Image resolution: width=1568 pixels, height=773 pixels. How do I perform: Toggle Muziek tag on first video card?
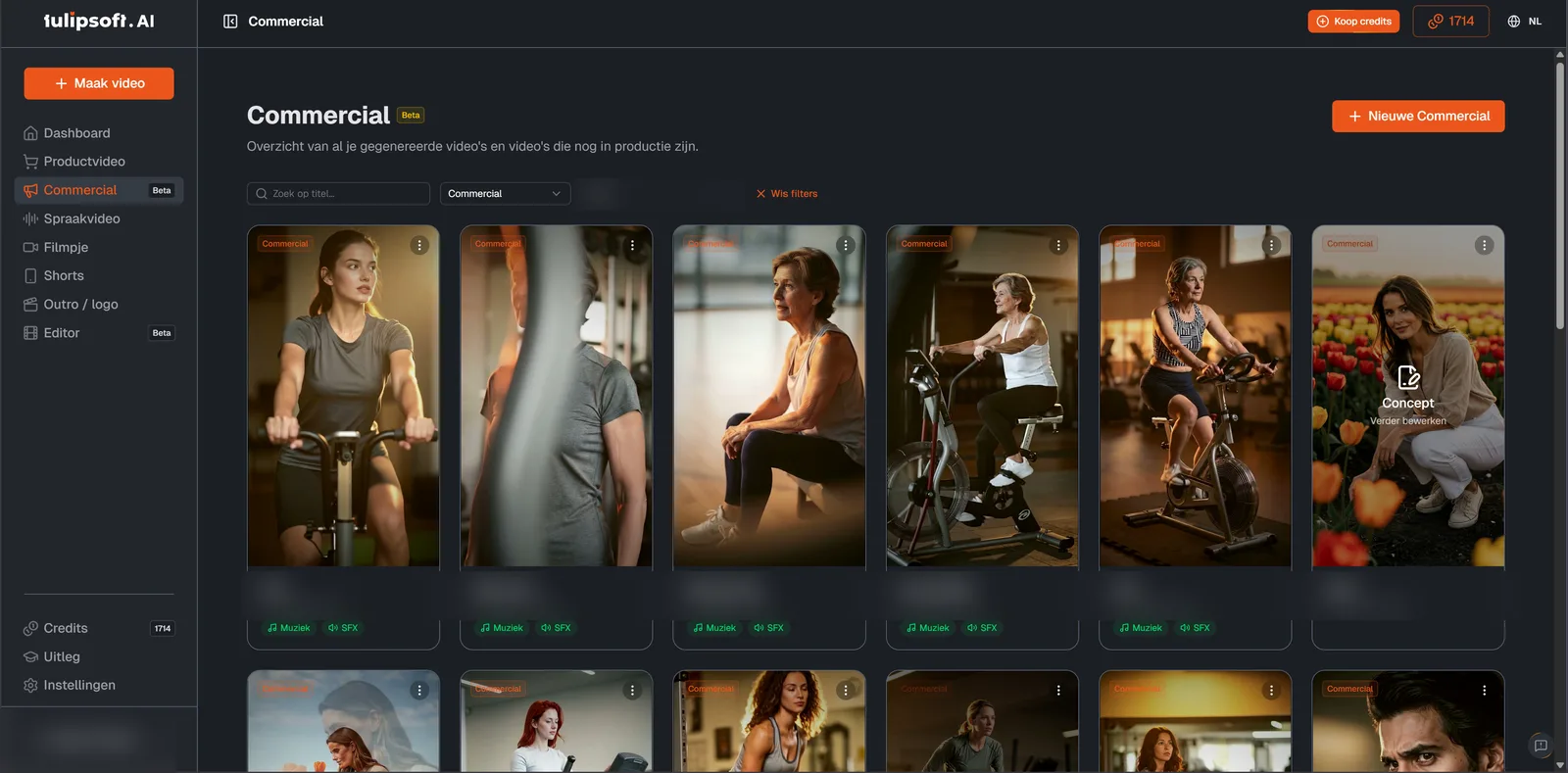[289, 628]
